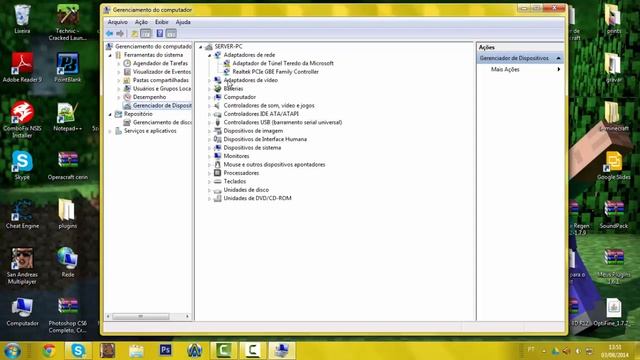Open the Notepad++ desktop shortcut
The width and height of the screenshot is (640, 360).
point(67,116)
